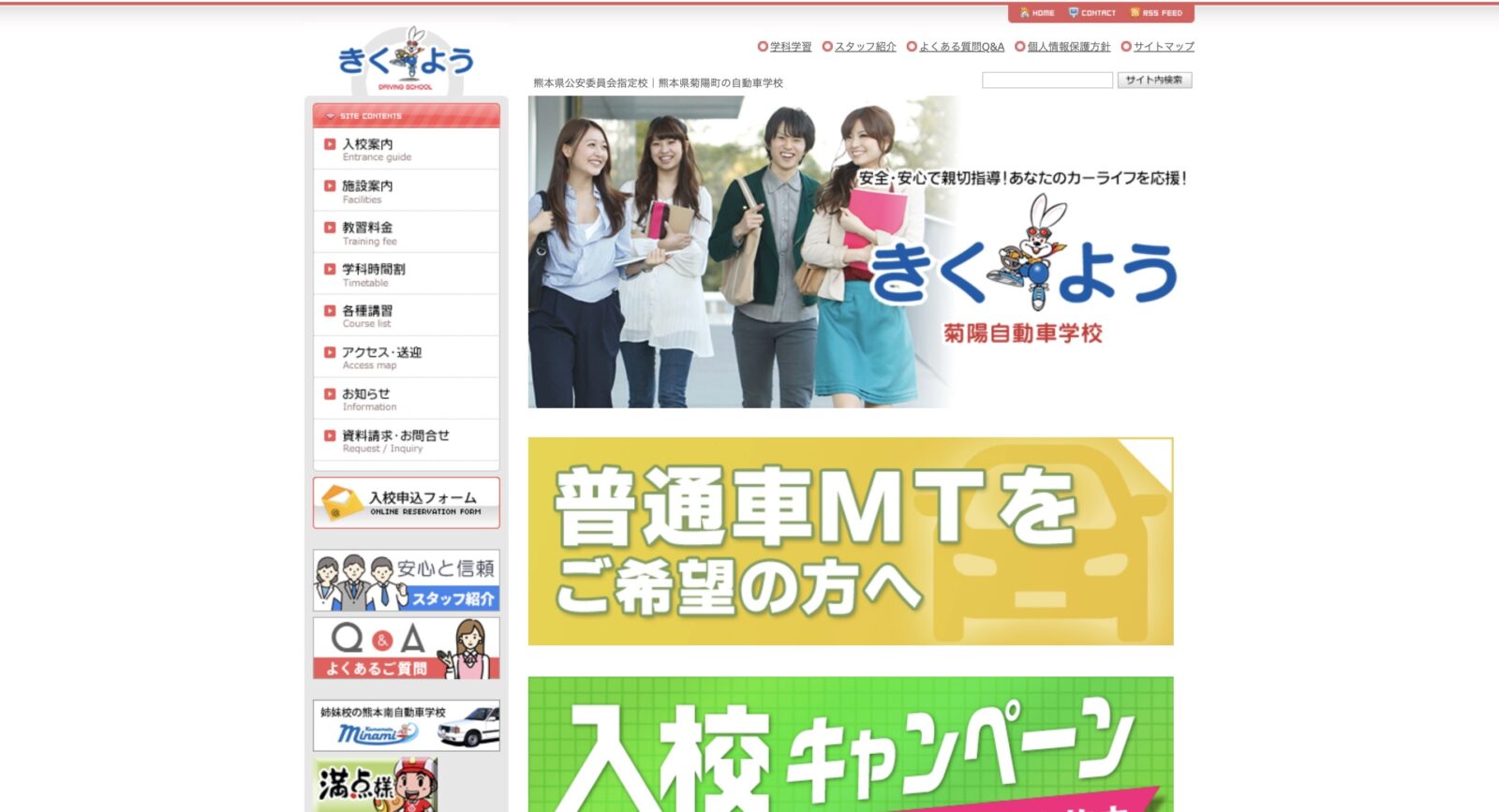1499x812 pixels.
Task: Click the red arrow icon beside 施設案内
Action: [330, 185]
